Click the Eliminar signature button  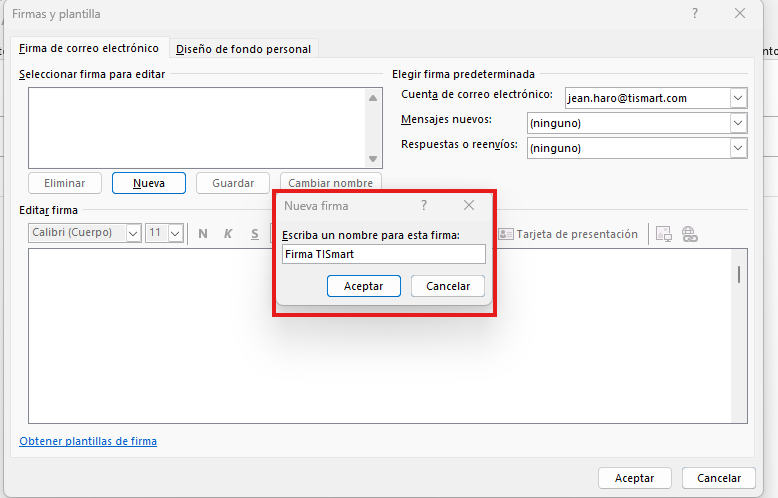(x=65, y=183)
